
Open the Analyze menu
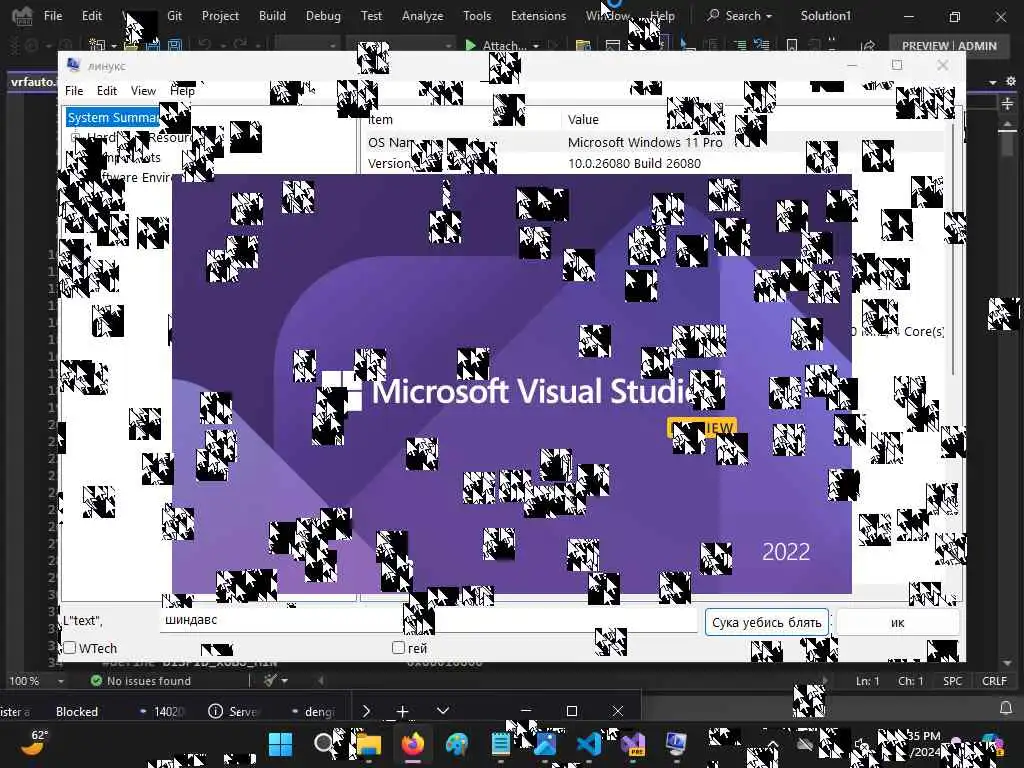423,16
